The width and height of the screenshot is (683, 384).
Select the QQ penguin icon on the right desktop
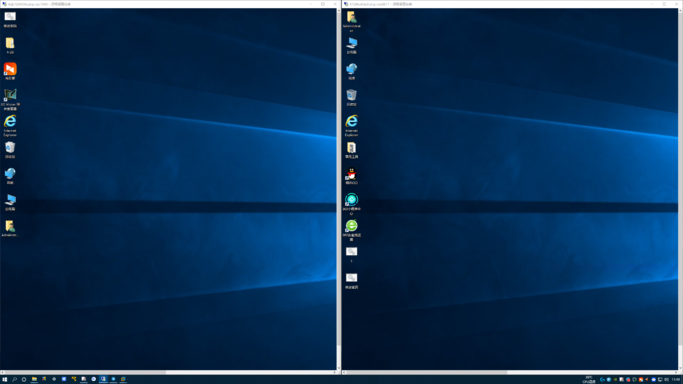[352, 176]
